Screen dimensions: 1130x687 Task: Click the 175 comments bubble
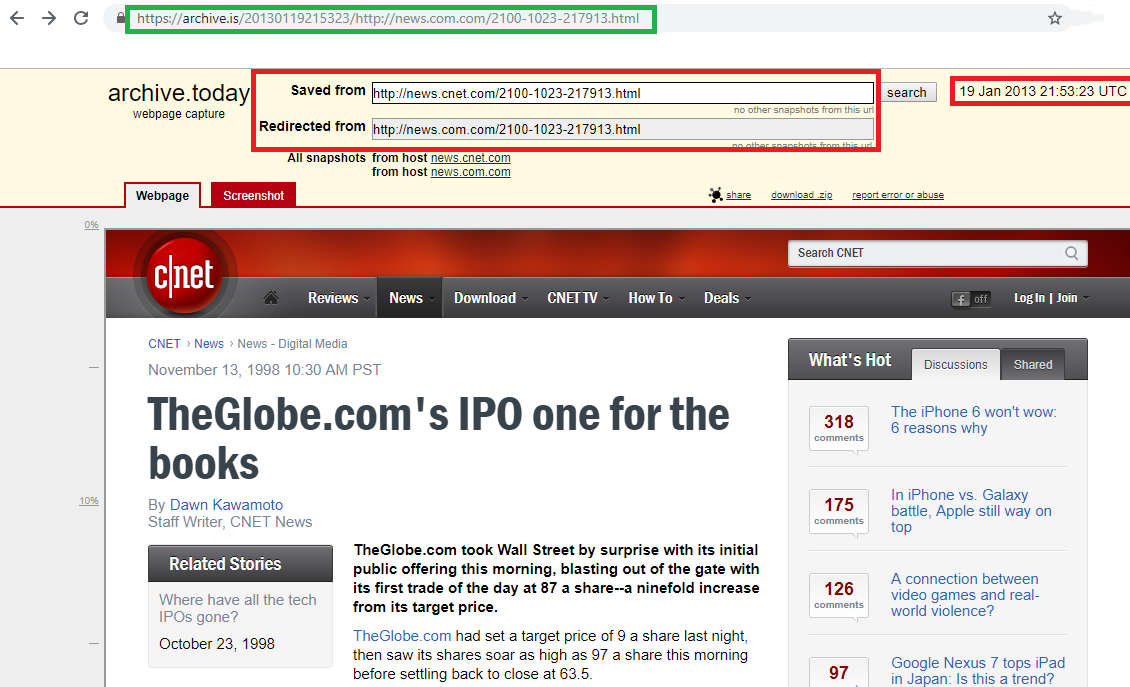pos(839,511)
